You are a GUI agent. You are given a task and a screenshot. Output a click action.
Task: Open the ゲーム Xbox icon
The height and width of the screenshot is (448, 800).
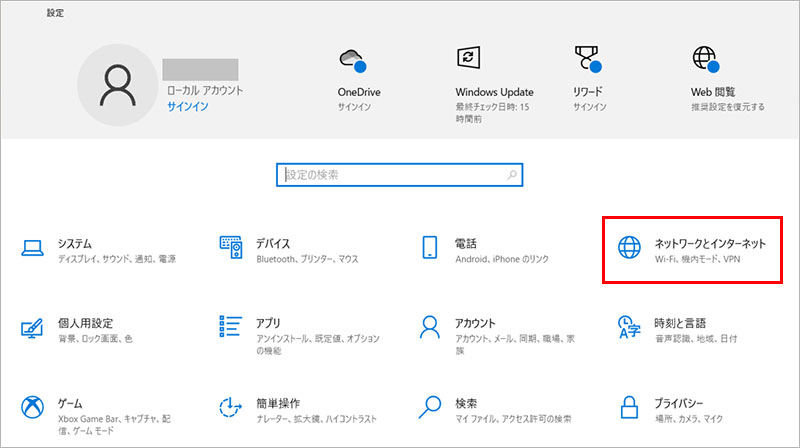32,407
